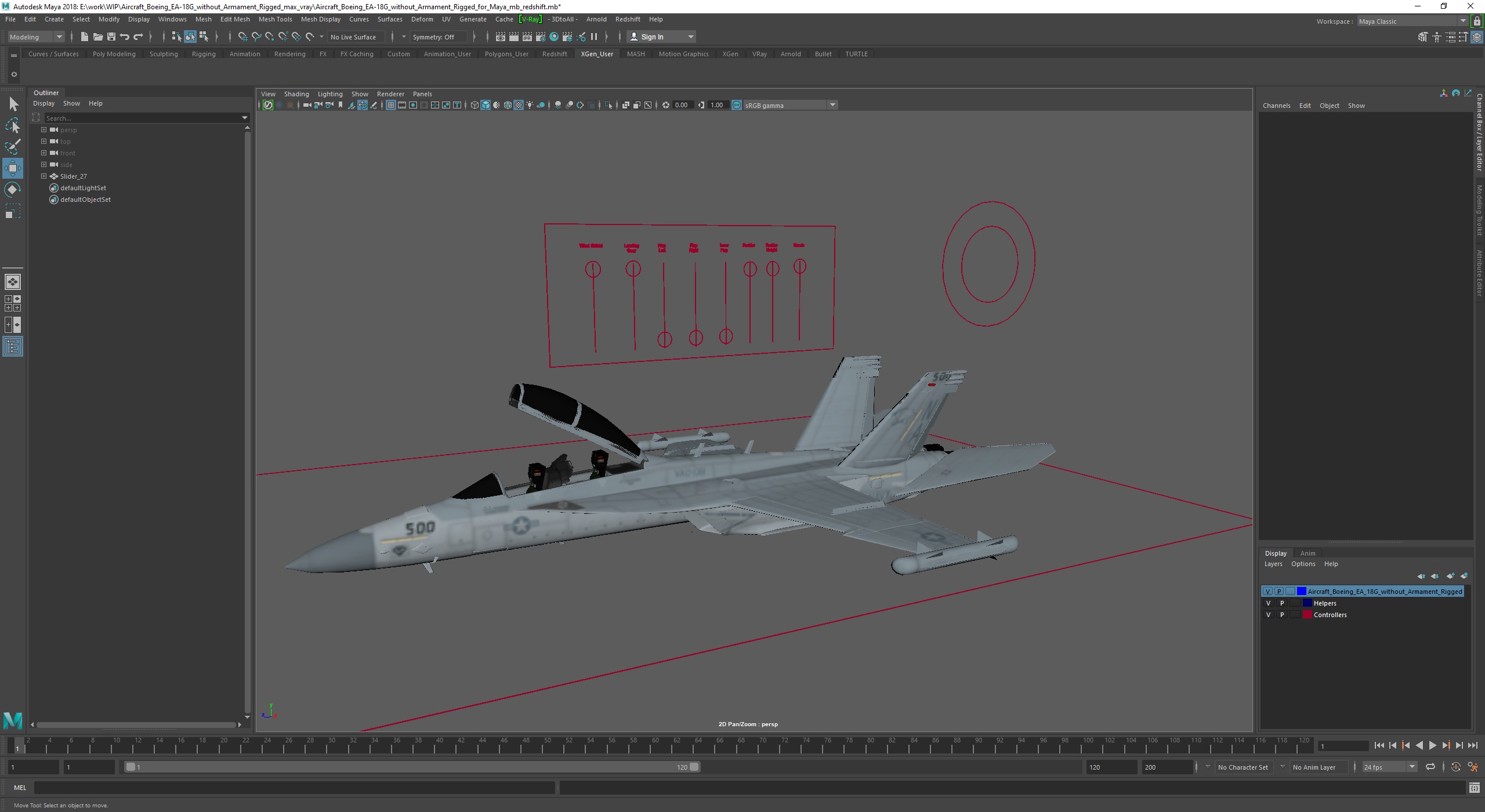The height and width of the screenshot is (812, 1485).
Task: Click the Maya home logo icon
Action: pyautogui.click(x=13, y=720)
